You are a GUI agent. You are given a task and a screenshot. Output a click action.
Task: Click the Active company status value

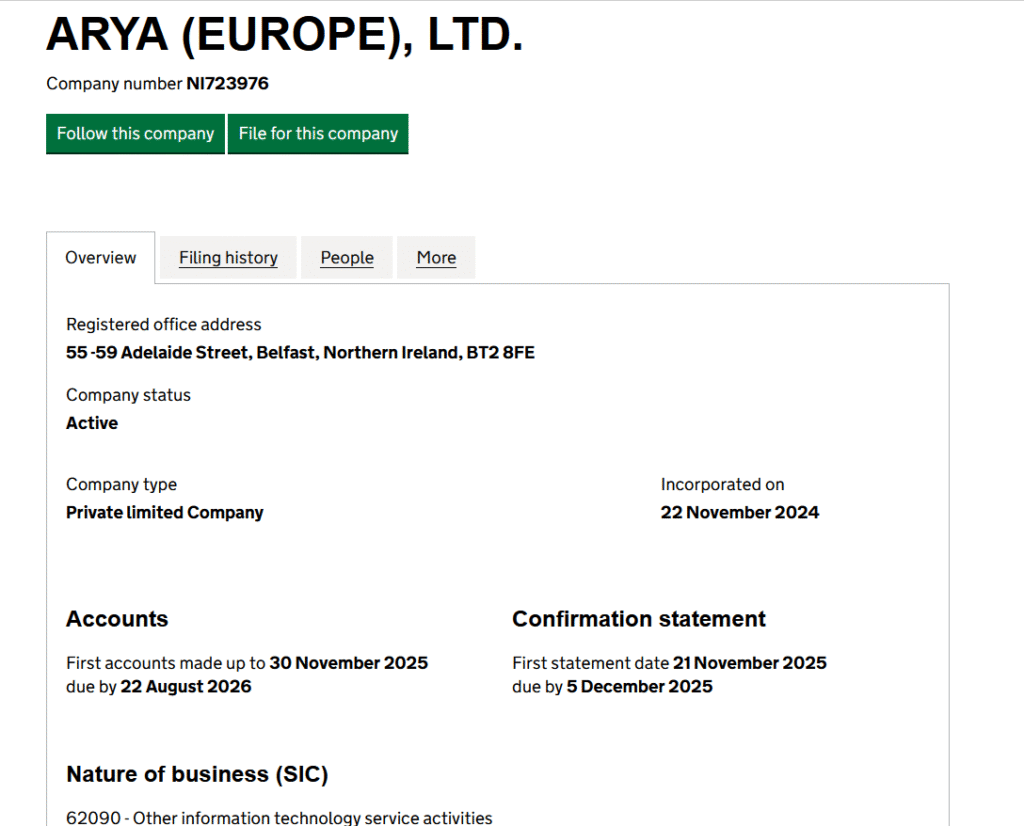(x=92, y=423)
